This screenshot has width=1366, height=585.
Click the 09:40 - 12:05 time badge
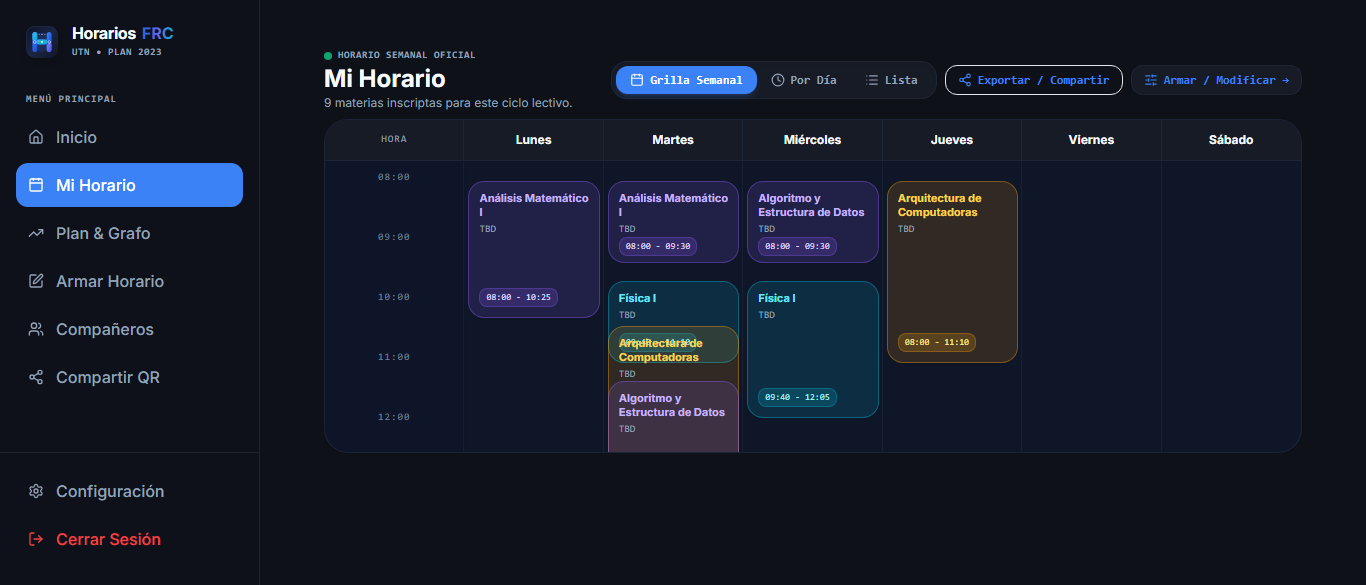click(x=797, y=397)
